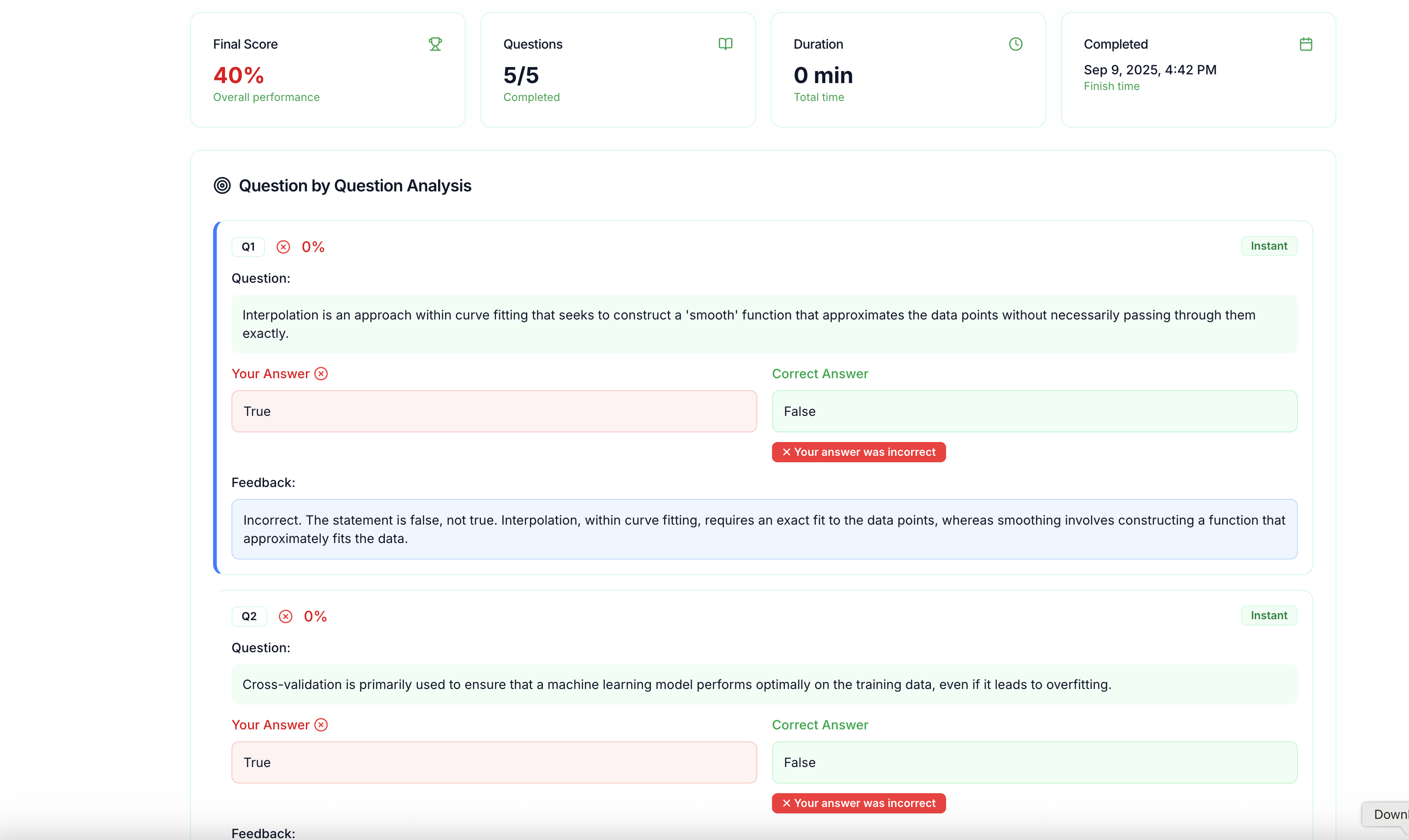Click the Instant tag on Q2
The height and width of the screenshot is (840, 1409).
click(x=1268, y=616)
